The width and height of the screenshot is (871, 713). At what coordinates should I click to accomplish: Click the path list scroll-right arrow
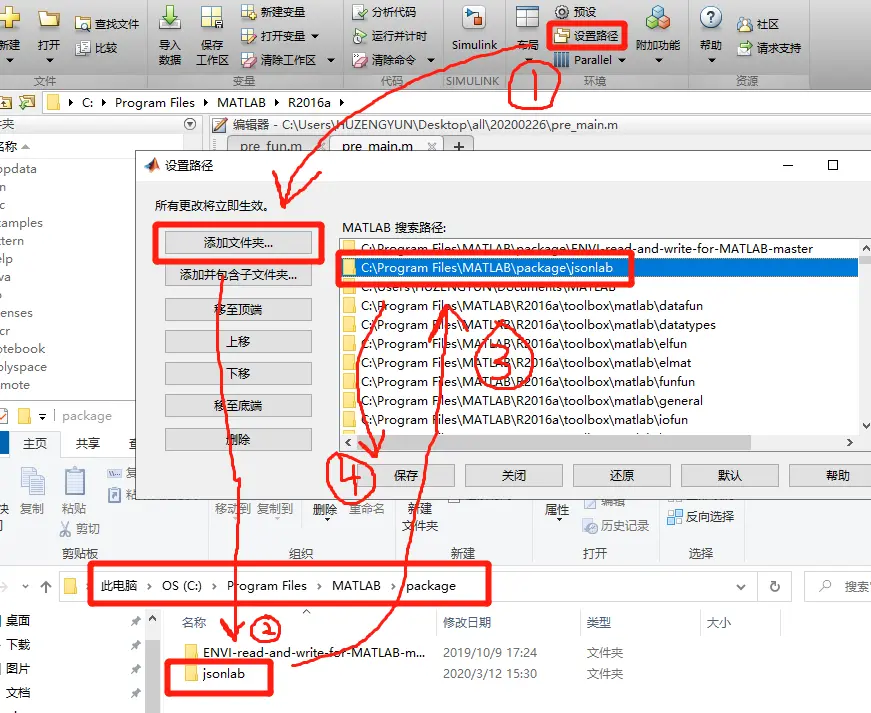click(849, 443)
